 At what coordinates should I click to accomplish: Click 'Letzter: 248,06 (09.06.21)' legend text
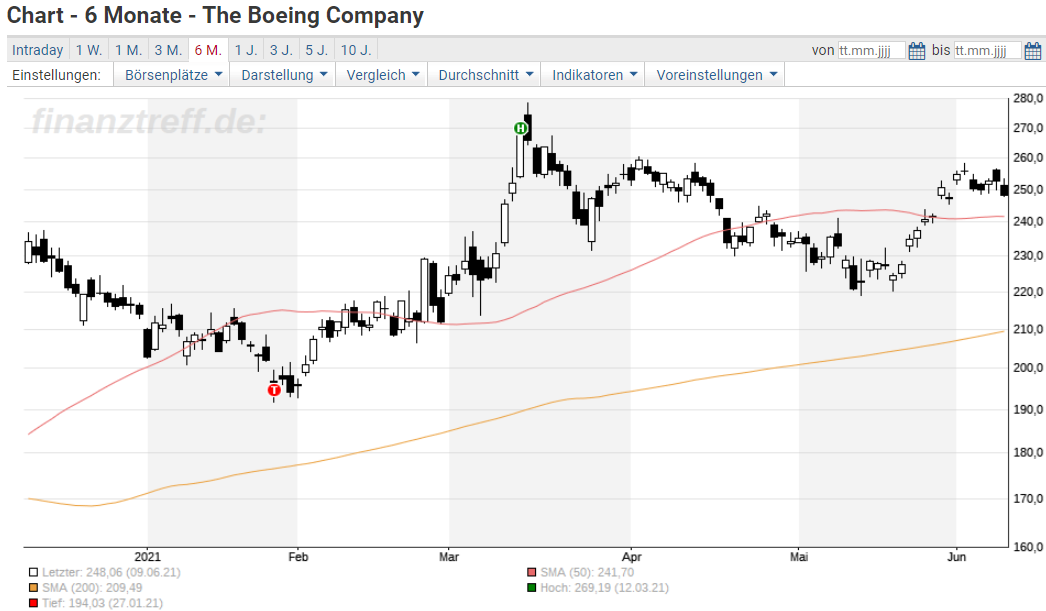point(111,572)
